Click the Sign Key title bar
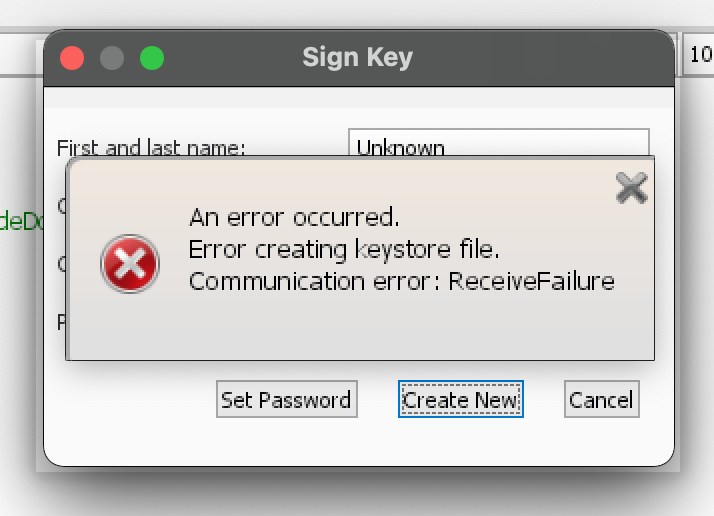The image size is (714, 516). pyautogui.click(x=358, y=57)
